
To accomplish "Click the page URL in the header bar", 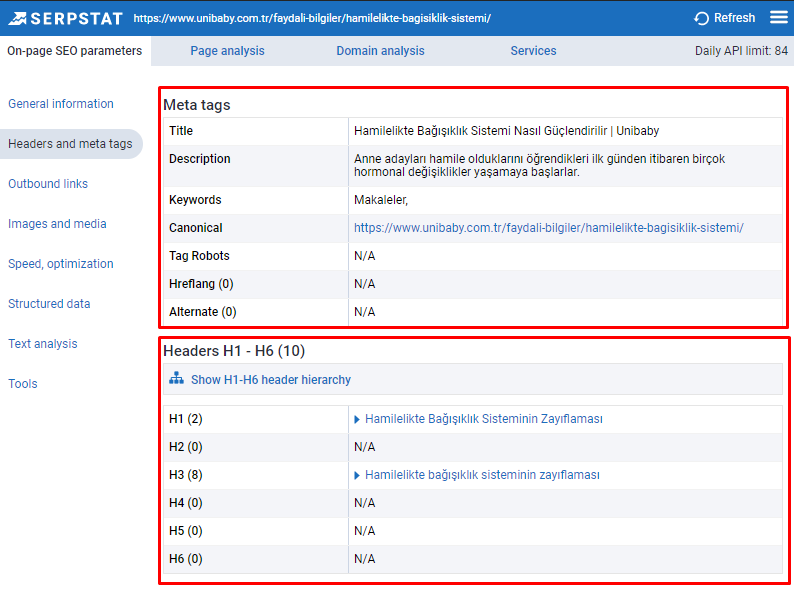I will pos(312,18).
